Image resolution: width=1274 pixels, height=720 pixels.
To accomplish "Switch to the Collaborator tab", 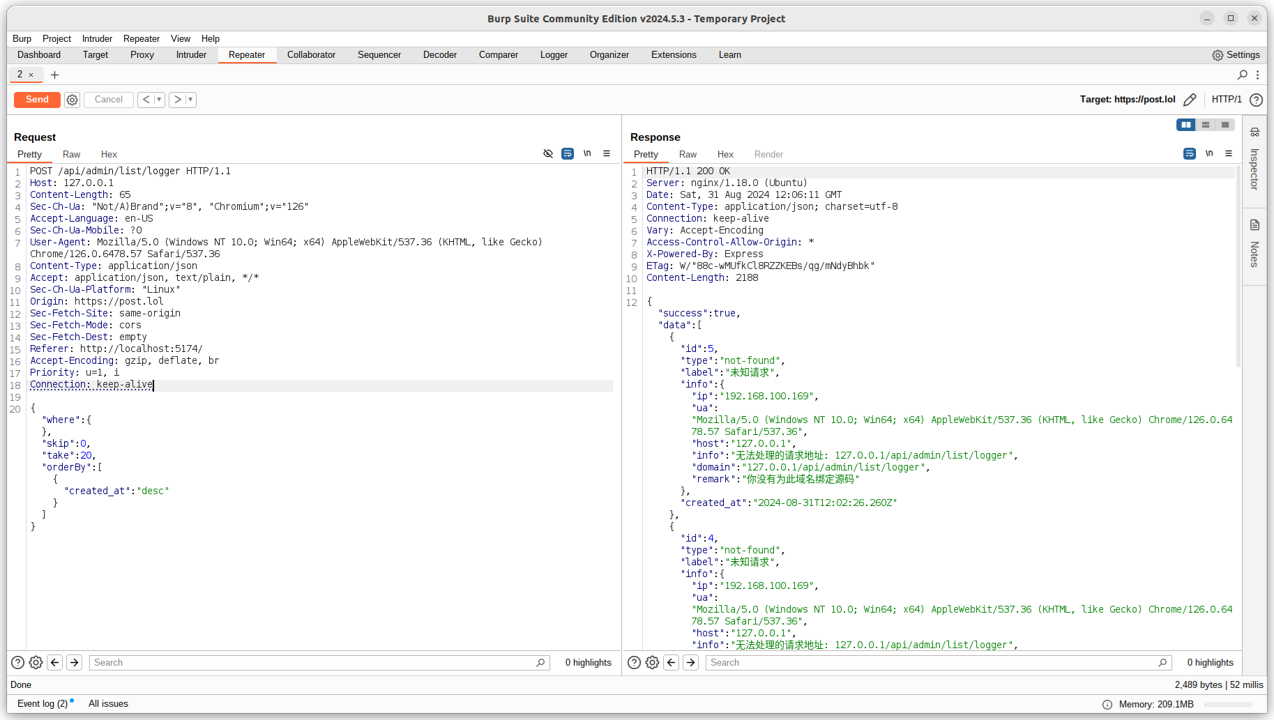I will 311,55.
